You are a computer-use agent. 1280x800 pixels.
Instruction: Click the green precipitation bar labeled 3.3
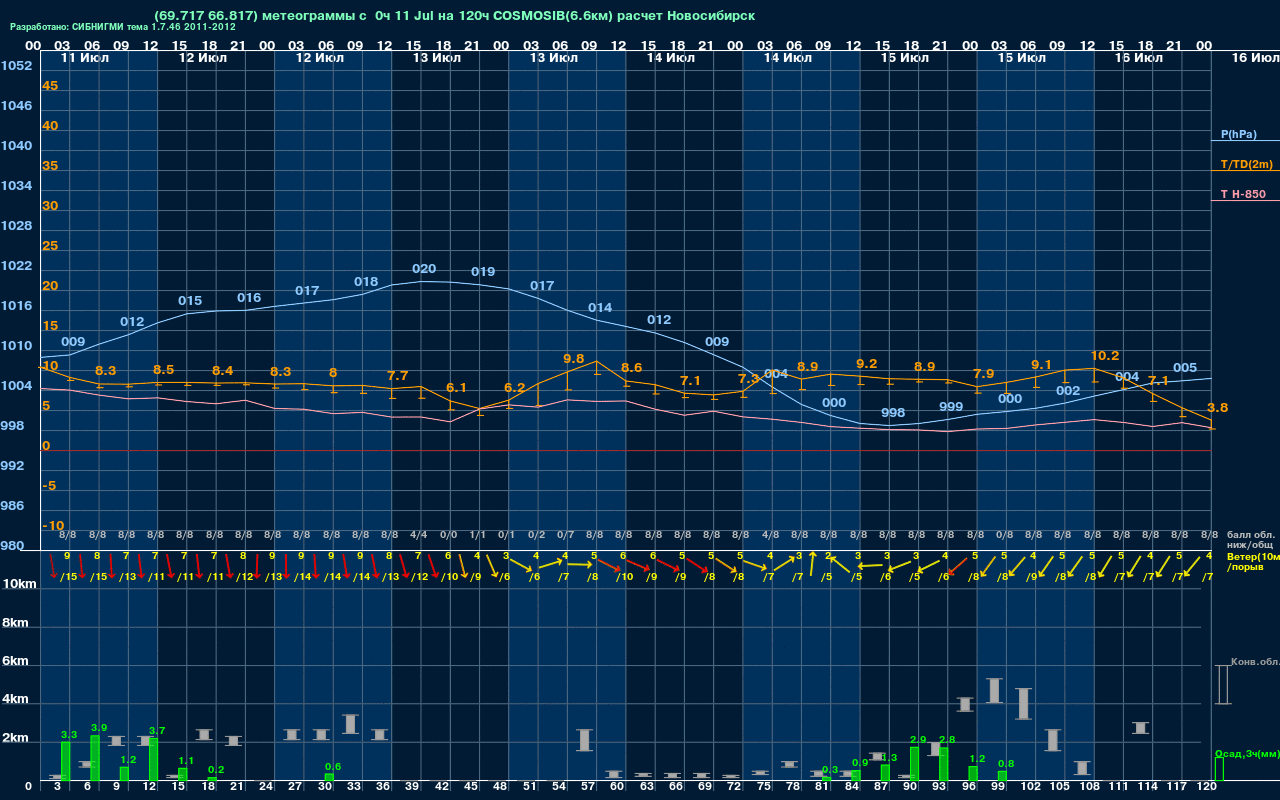66,762
